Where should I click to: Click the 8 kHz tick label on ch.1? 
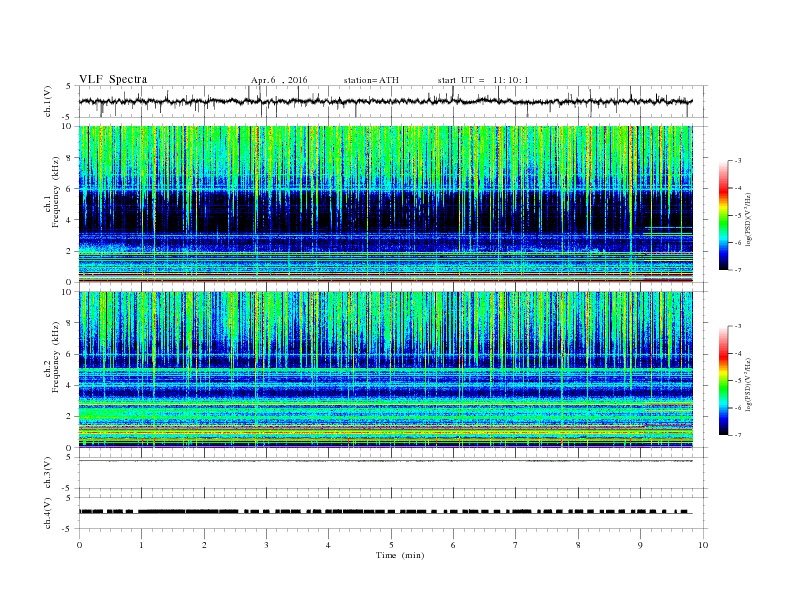pyautogui.click(x=69, y=158)
